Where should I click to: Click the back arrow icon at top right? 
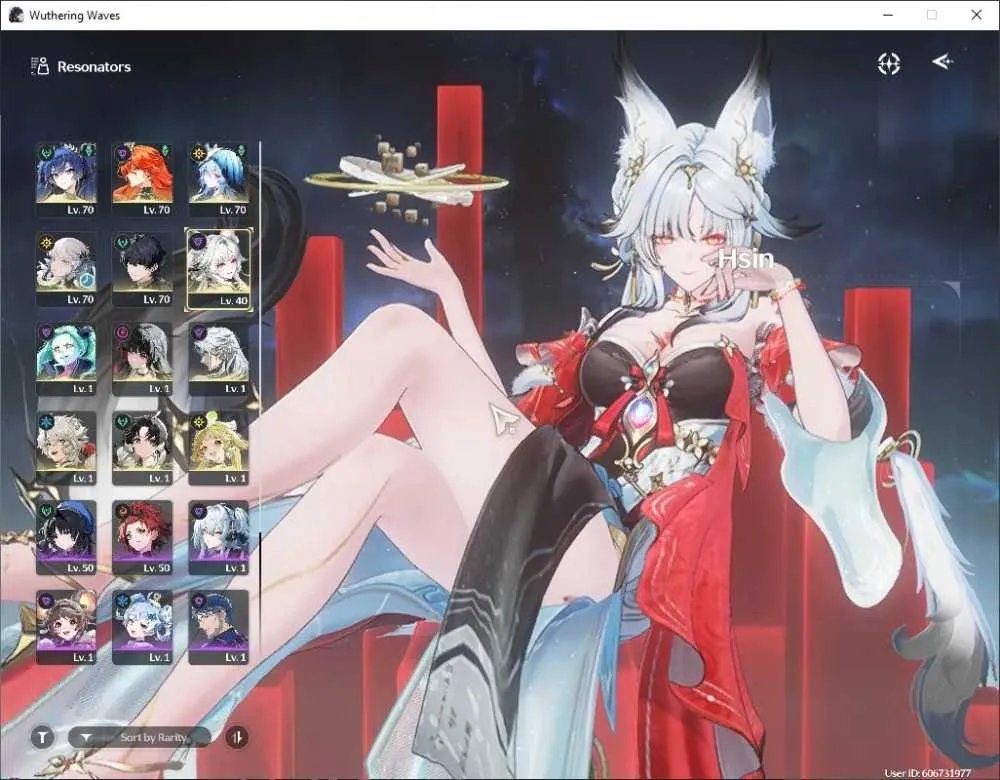(x=943, y=62)
